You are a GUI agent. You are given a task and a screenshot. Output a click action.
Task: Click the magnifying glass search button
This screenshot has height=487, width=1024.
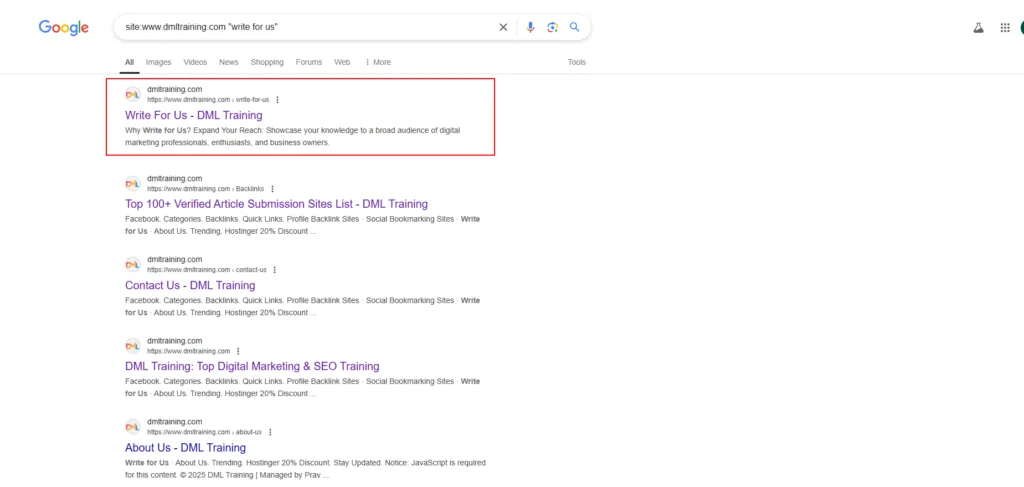(575, 27)
